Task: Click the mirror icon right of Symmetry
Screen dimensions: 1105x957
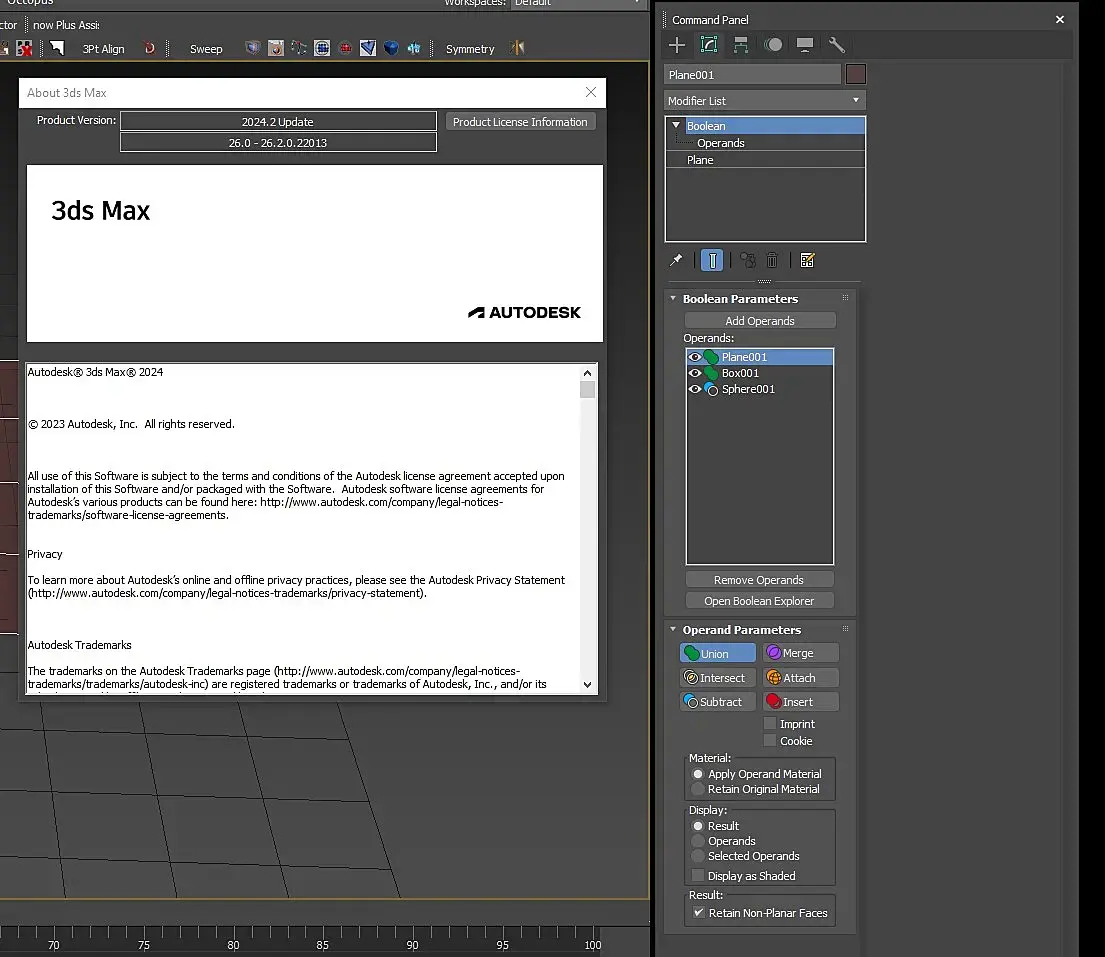Action: pyautogui.click(x=518, y=48)
